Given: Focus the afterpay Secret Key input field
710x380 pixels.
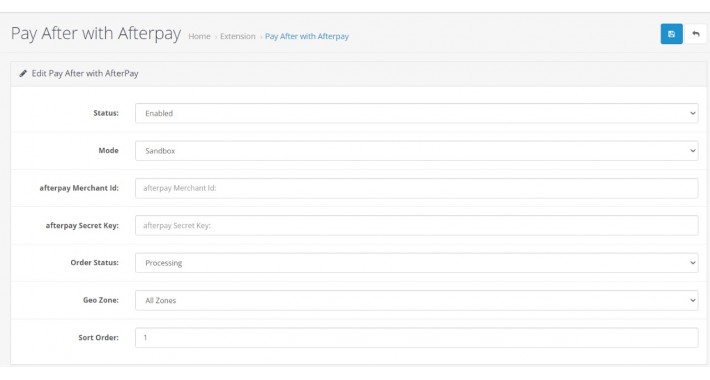Looking at the screenshot, I should 417,226.
